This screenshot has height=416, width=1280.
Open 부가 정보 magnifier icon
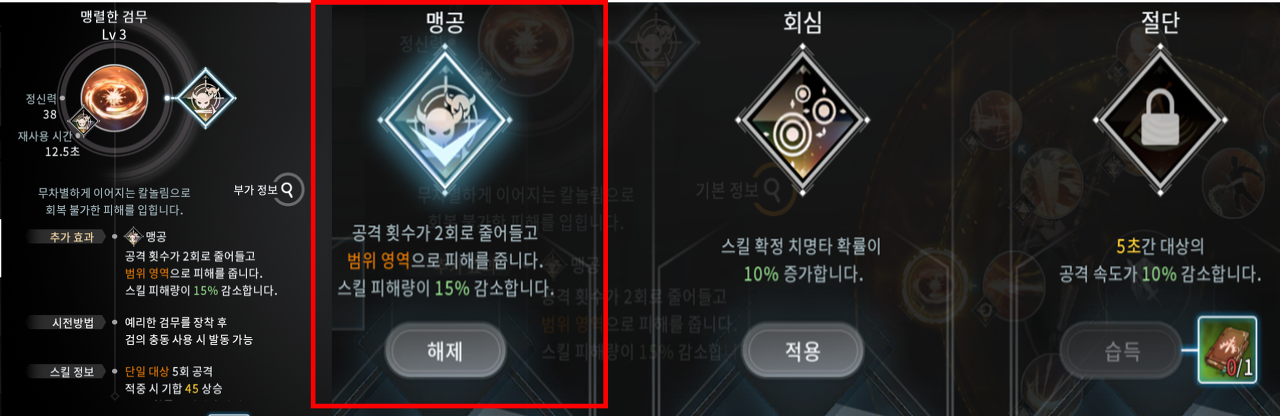[288, 188]
